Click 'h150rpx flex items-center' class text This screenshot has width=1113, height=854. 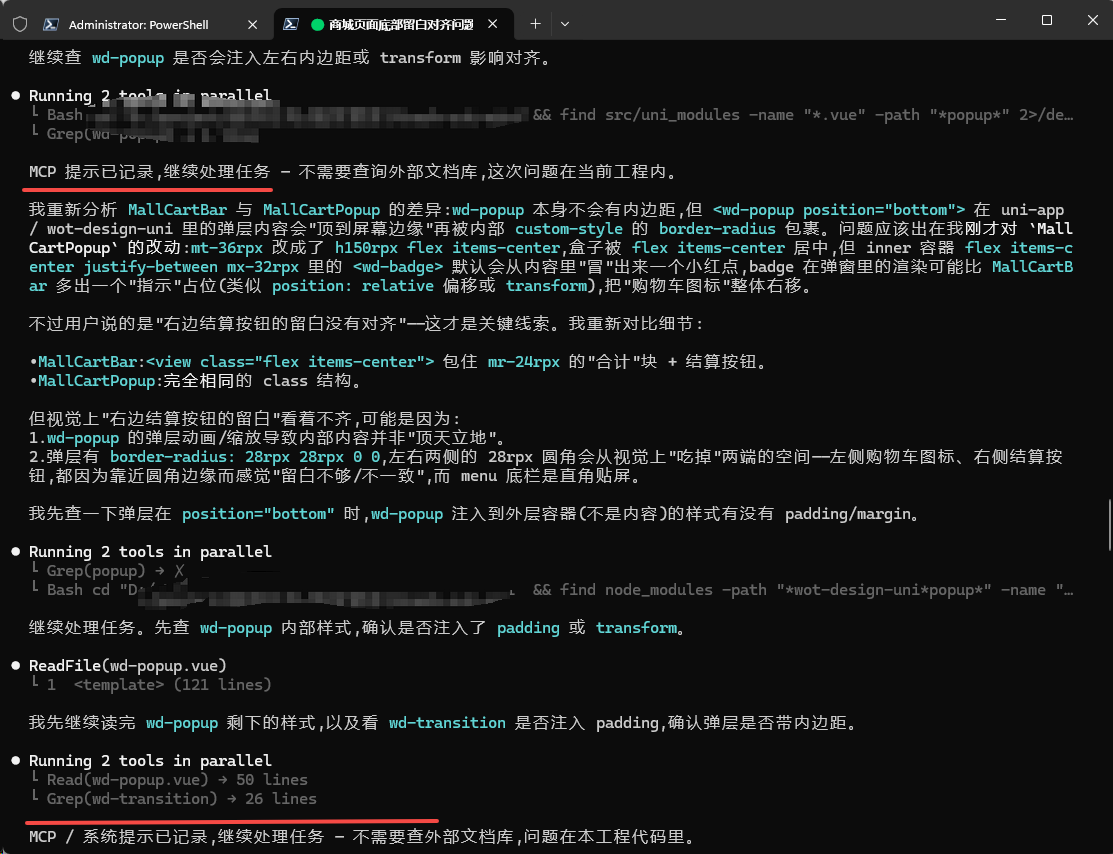coord(447,248)
